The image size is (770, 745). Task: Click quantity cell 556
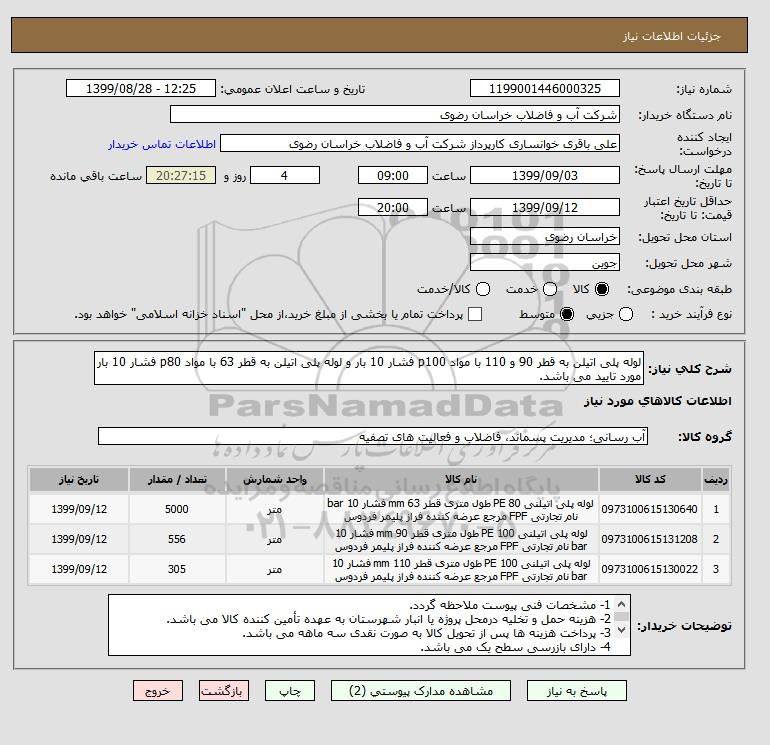click(177, 539)
